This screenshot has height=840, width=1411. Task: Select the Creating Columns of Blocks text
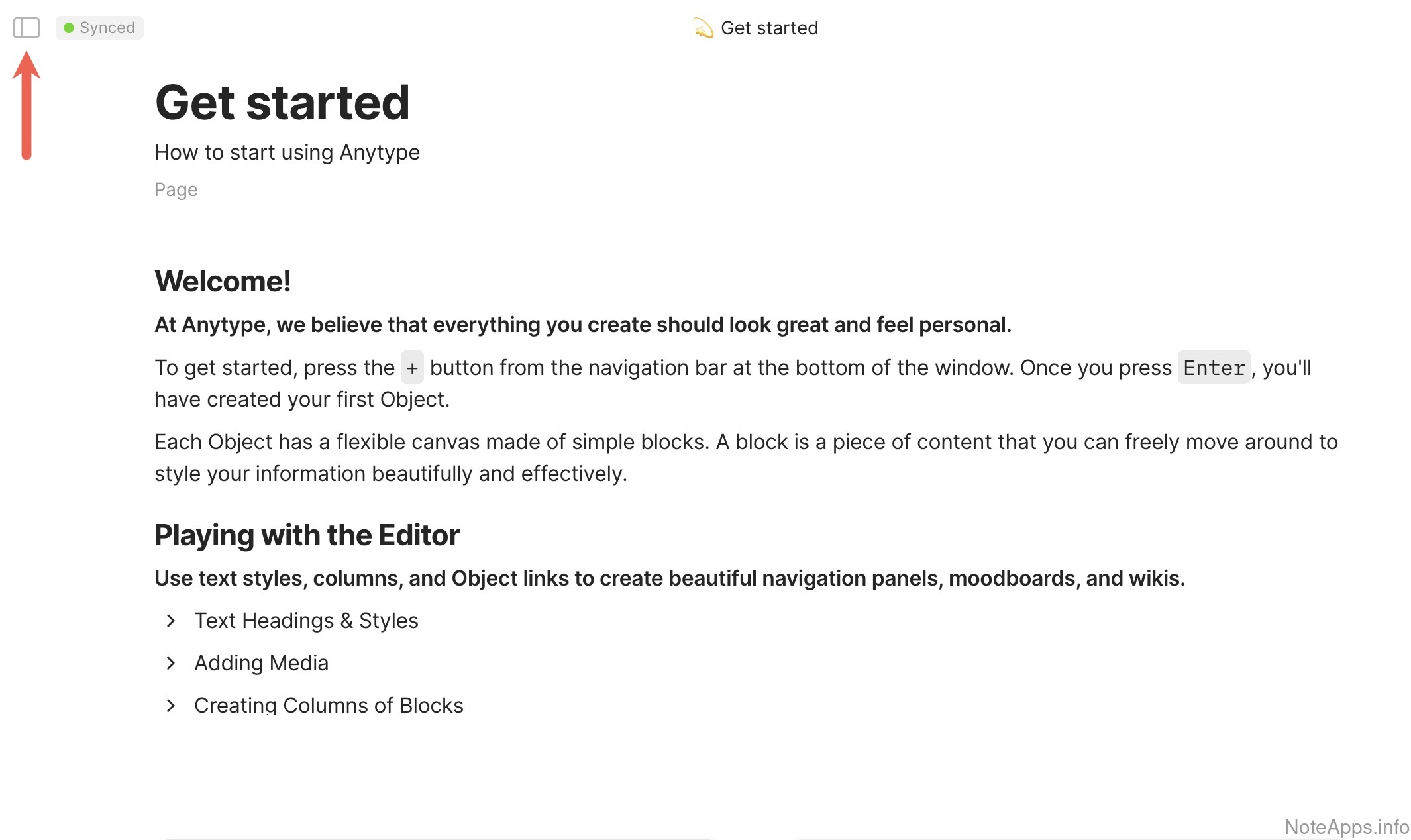coord(329,706)
